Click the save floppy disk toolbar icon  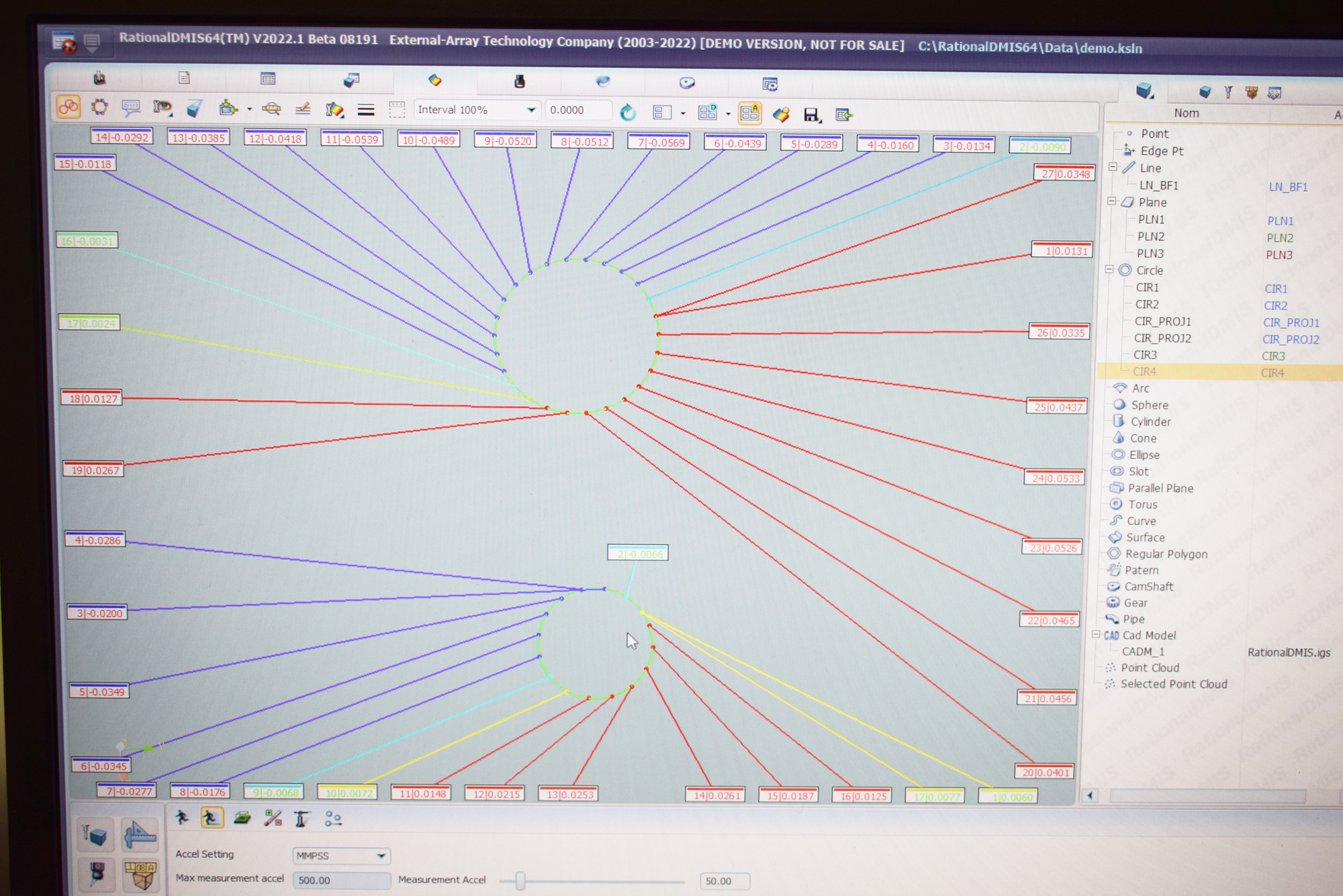(811, 115)
